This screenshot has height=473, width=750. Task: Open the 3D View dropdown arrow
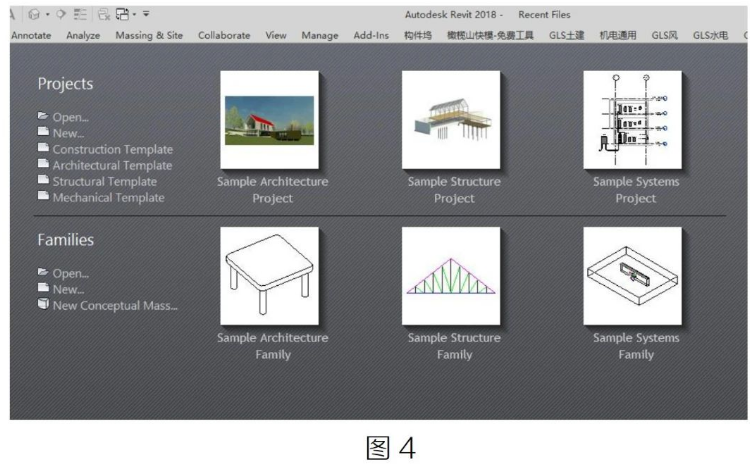click(48, 14)
